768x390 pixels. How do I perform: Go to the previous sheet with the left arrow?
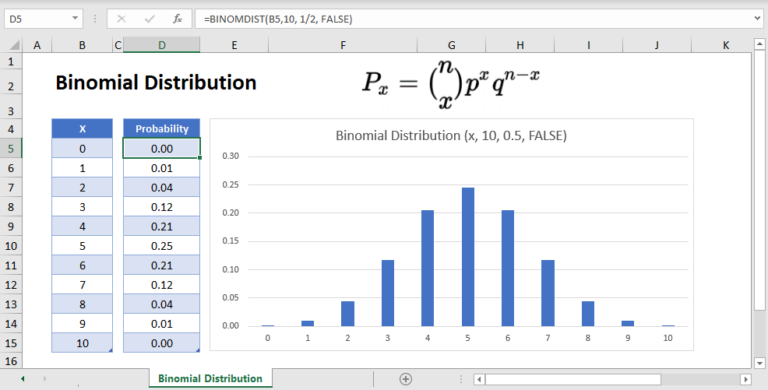pyautogui.click(x=23, y=379)
